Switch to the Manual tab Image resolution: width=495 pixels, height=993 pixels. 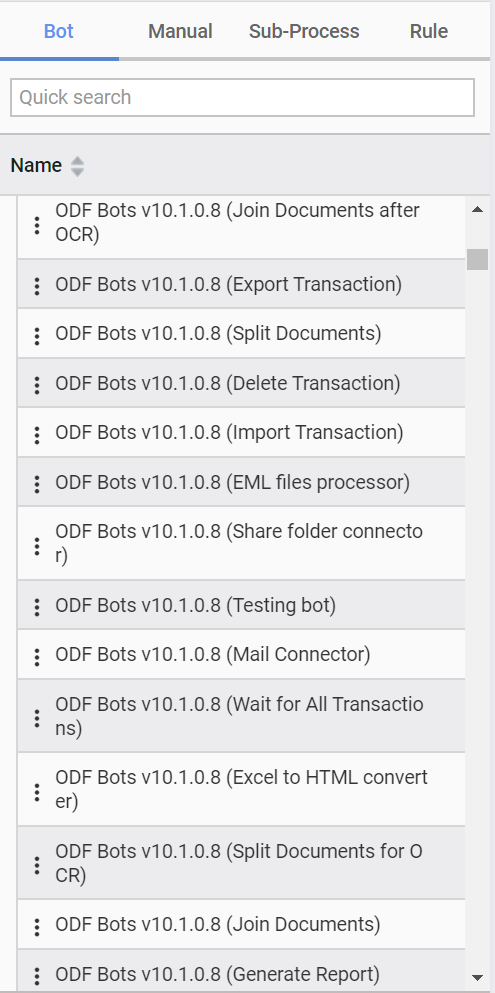[180, 31]
